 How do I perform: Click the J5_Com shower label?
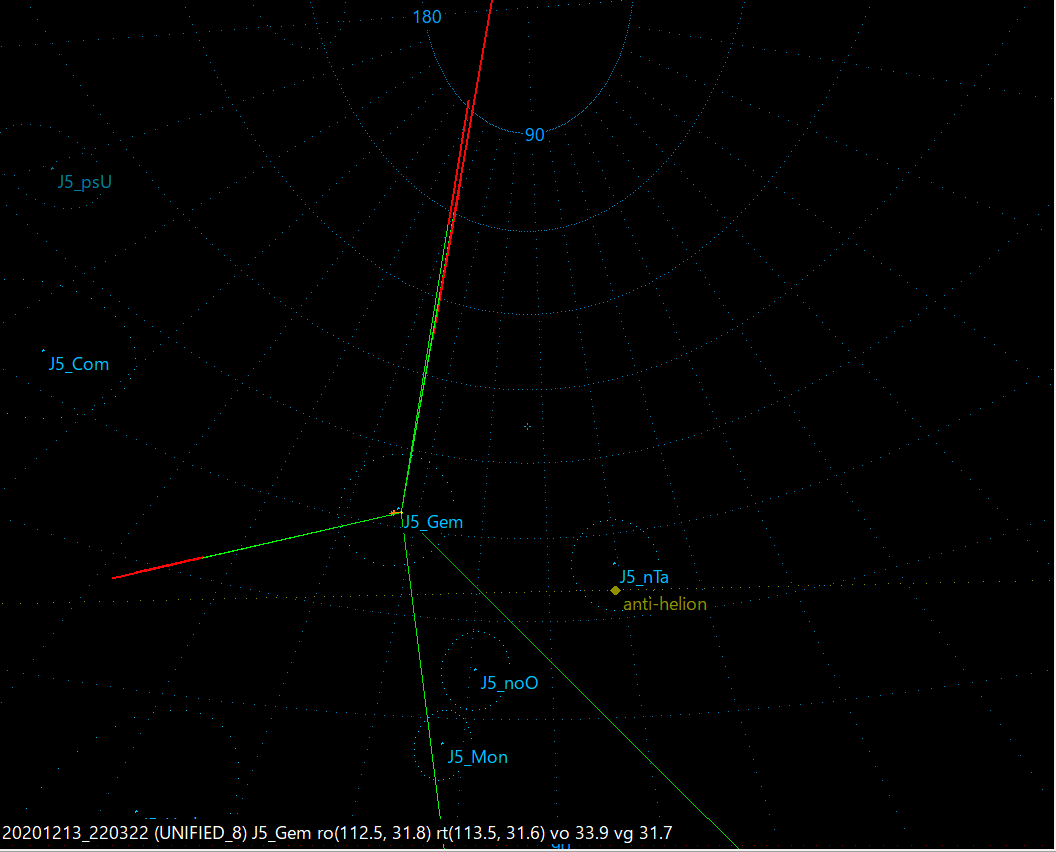pos(78,364)
